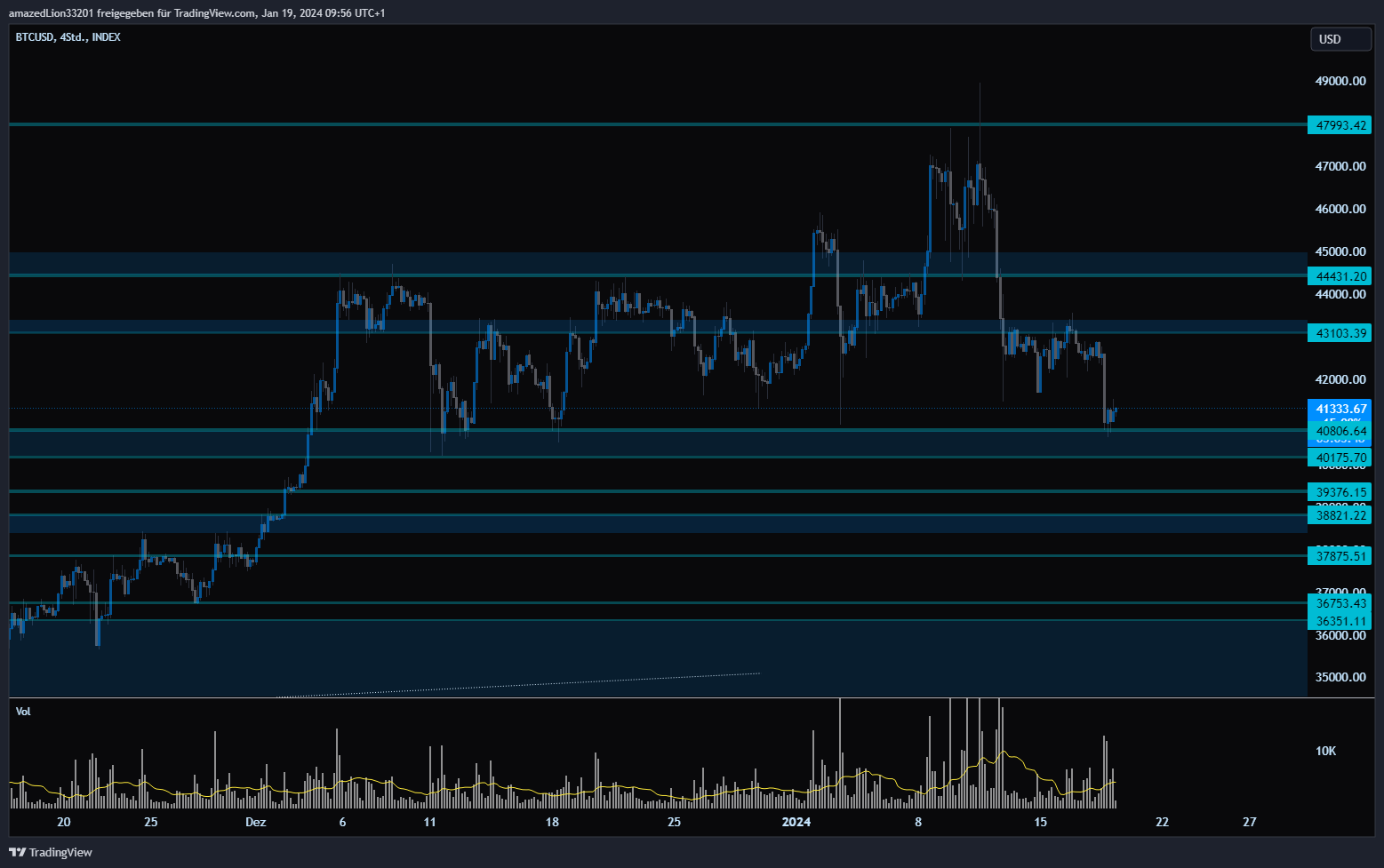Select the 46000.00 price axis tick
Image resolution: width=1384 pixels, height=868 pixels.
point(1340,209)
